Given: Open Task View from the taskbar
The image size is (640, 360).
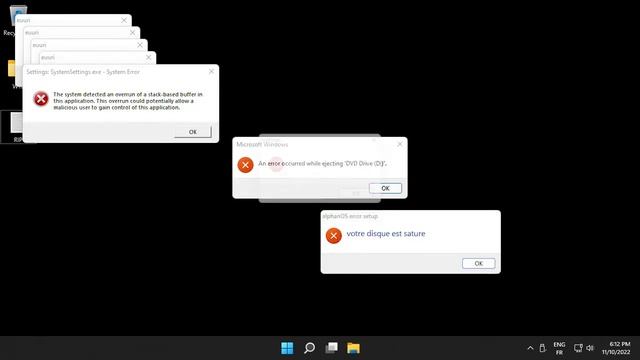Looking at the screenshot, I should point(331,348).
